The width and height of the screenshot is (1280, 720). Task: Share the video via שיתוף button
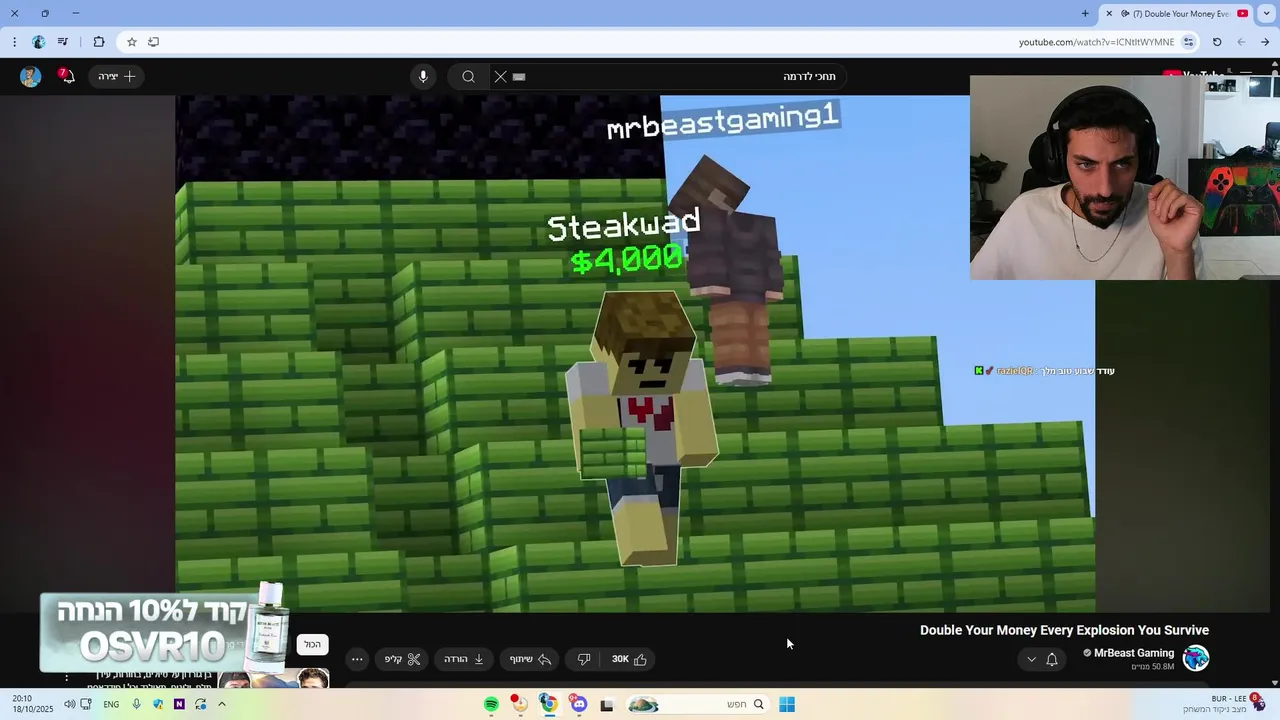[x=530, y=659]
